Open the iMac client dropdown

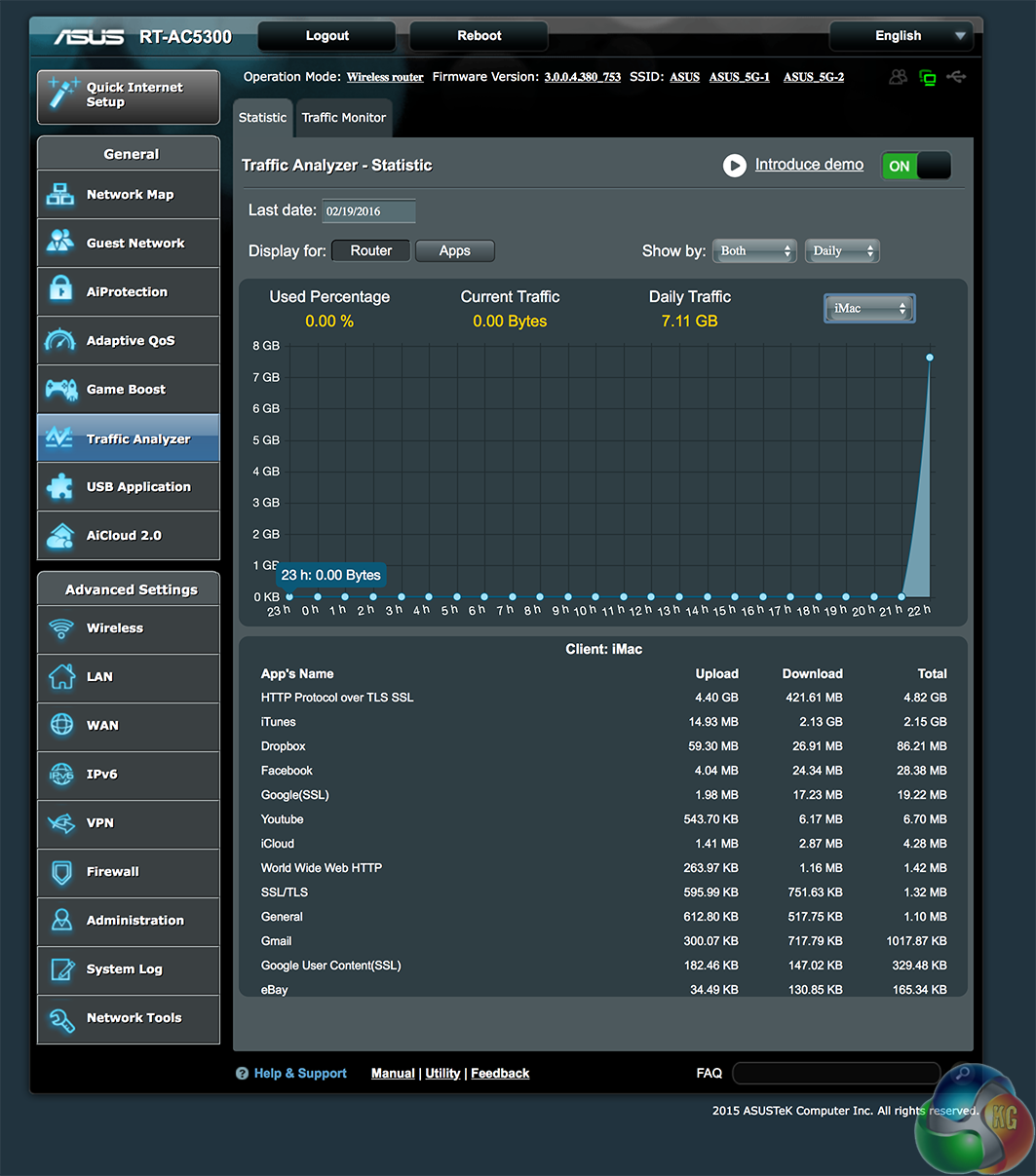coord(869,309)
